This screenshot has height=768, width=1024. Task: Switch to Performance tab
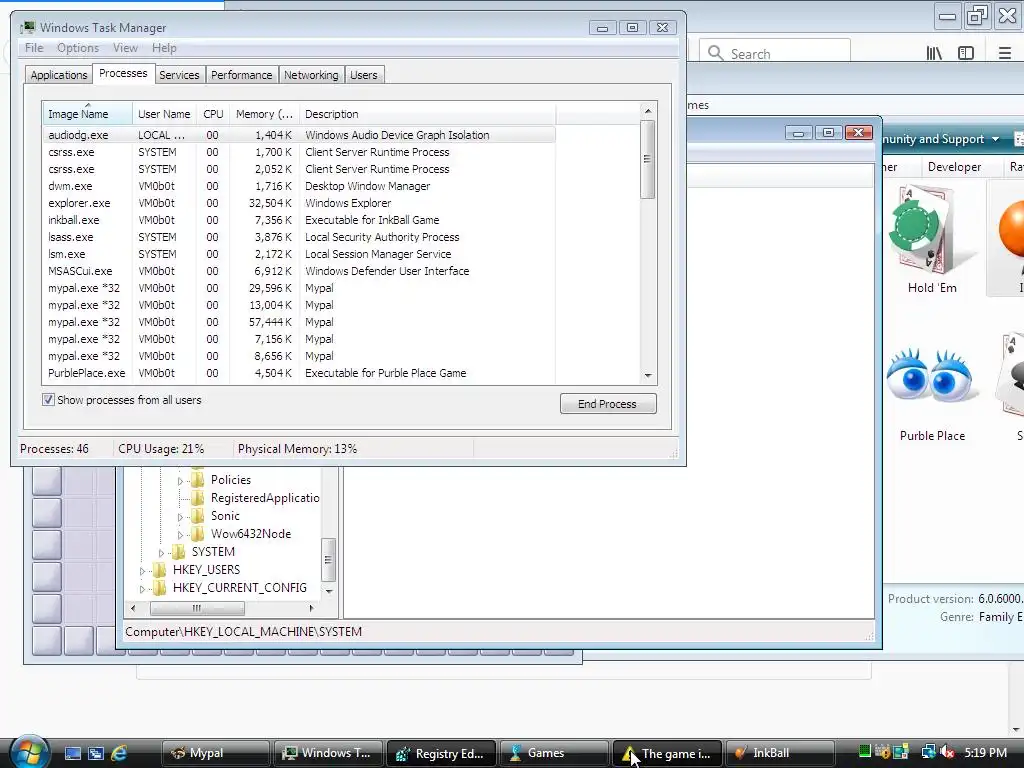tap(242, 75)
